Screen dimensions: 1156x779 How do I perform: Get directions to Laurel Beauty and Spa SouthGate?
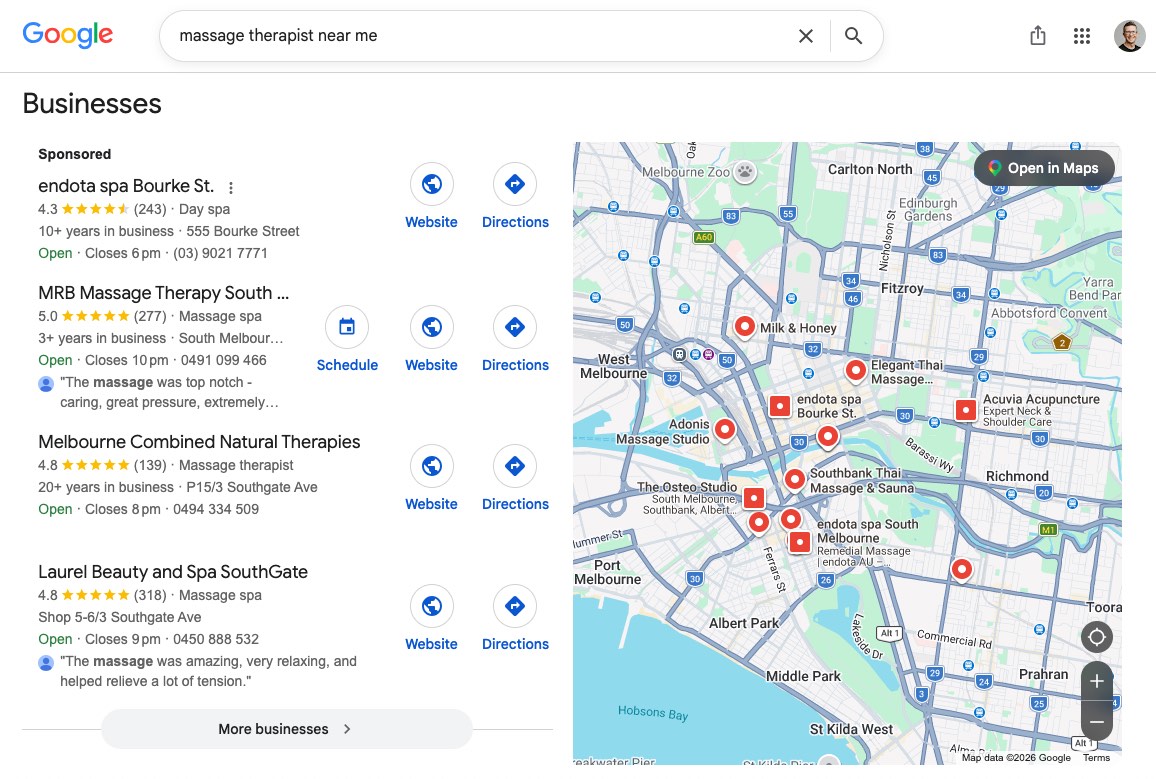[515, 619]
